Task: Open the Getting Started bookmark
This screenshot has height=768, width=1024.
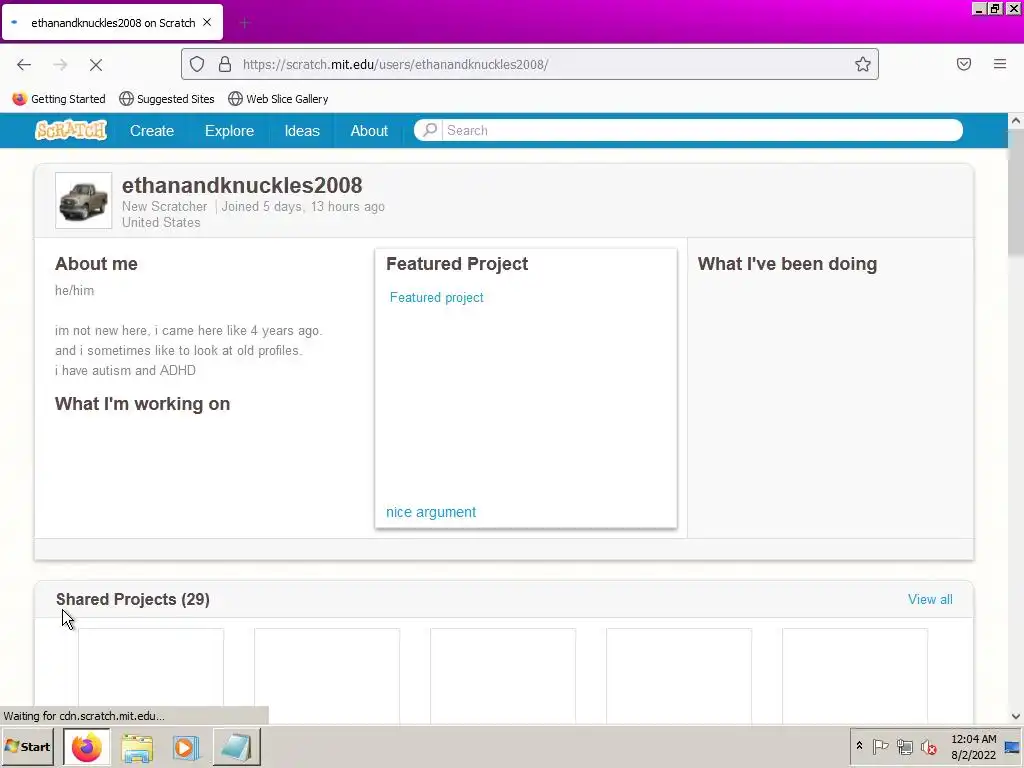Action: (59, 99)
